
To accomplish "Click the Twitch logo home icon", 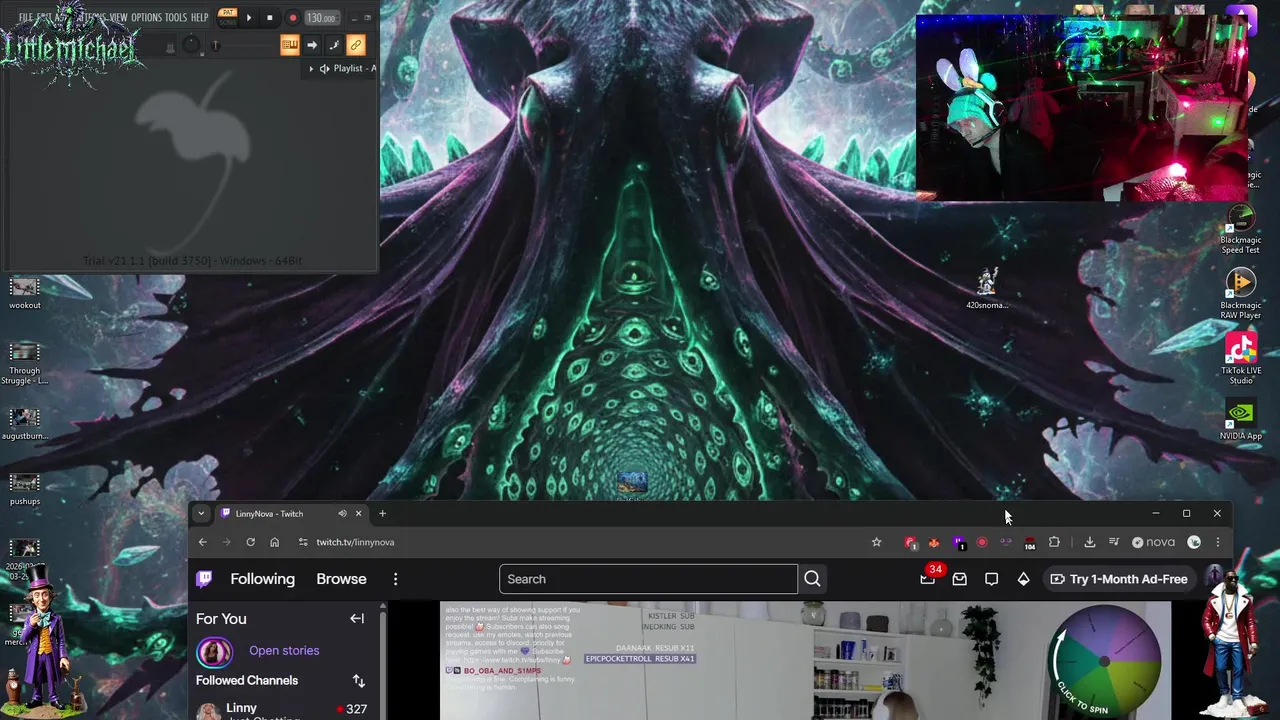I will click(204, 579).
